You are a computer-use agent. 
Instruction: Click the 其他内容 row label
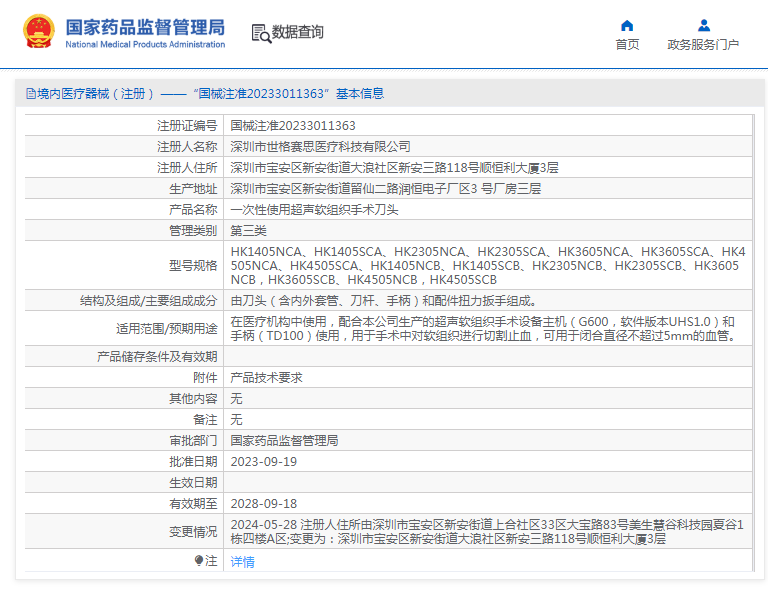click(x=193, y=399)
